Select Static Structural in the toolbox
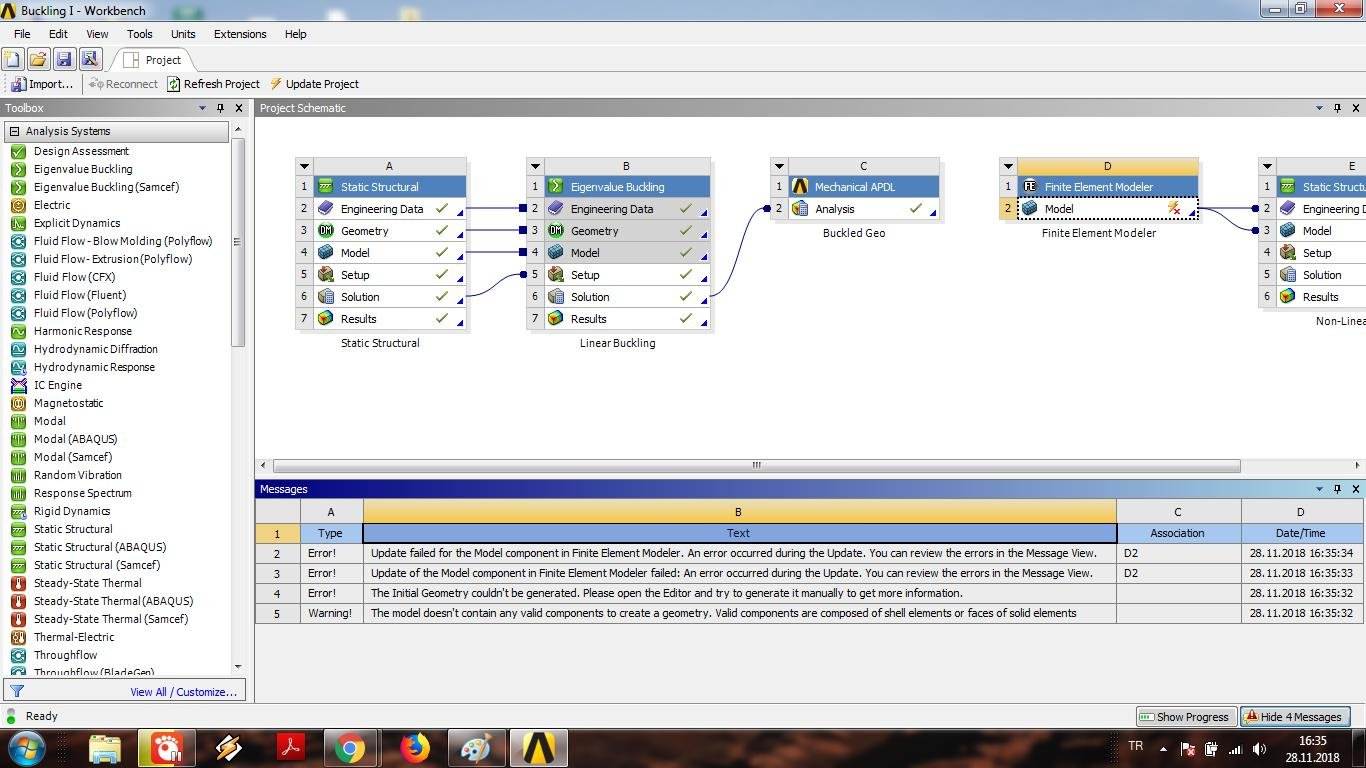Image resolution: width=1366 pixels, height=768 pixels. (x=73, y=529)
